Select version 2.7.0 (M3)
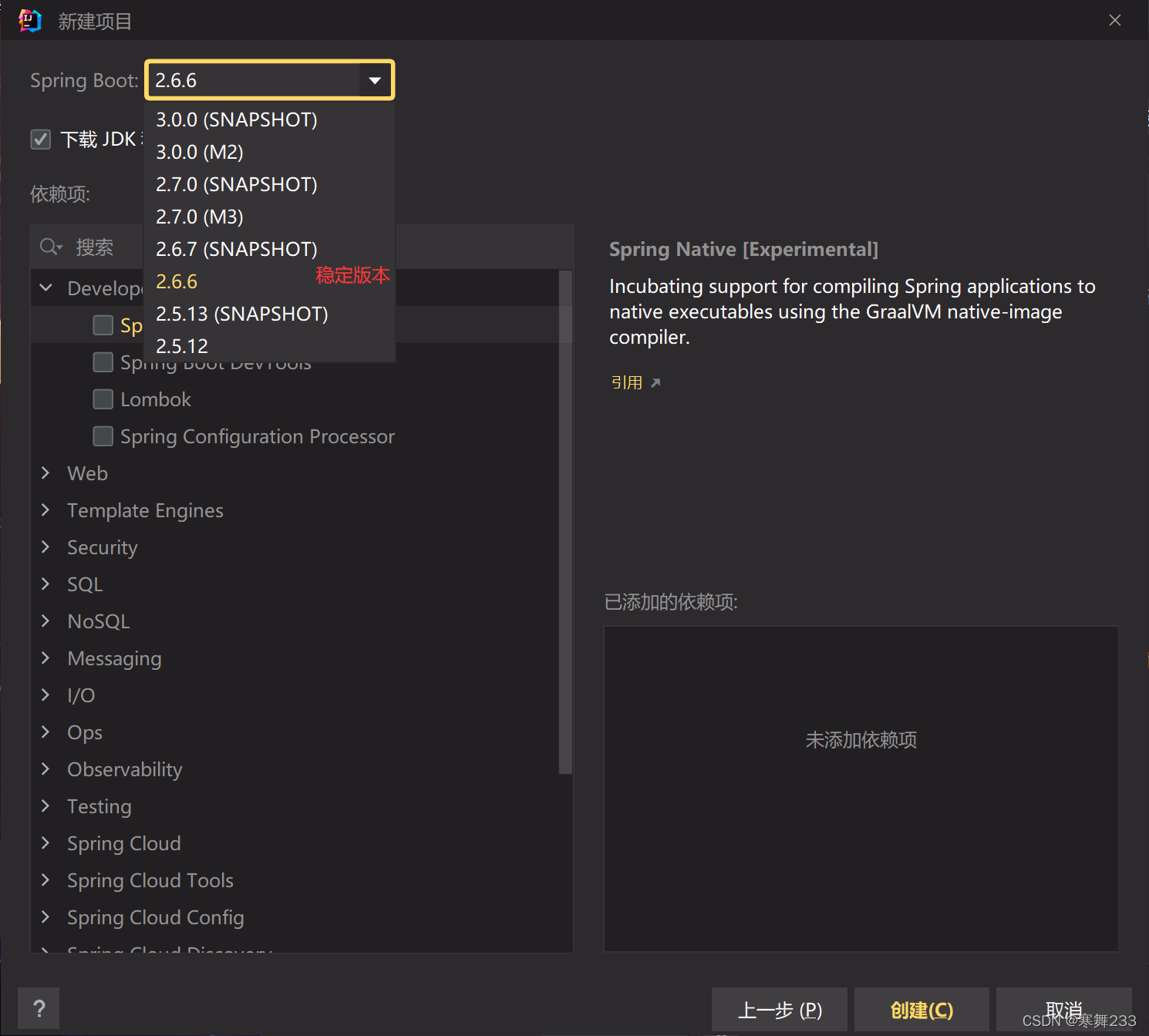 (270, 217)
